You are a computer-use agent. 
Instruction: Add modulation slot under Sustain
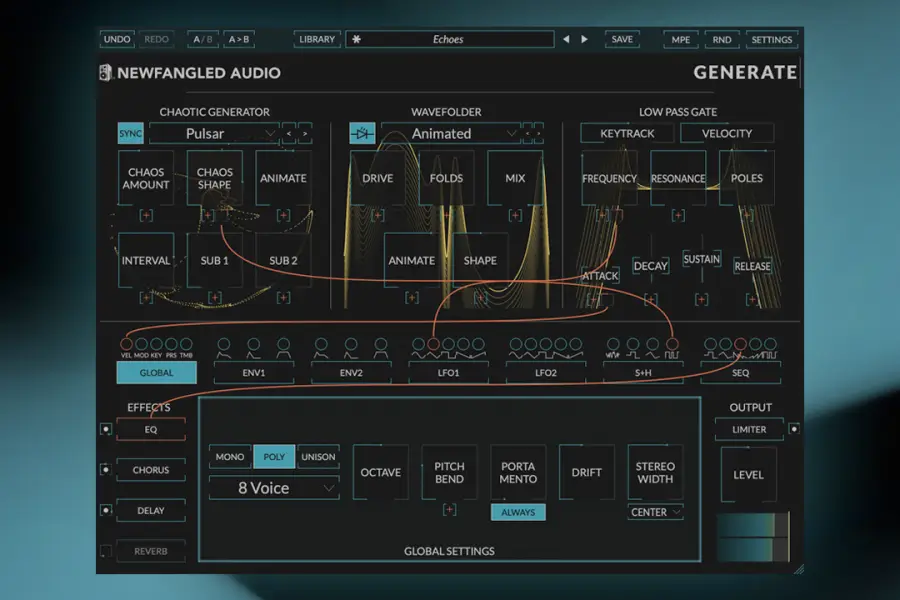tap(701, 299)
